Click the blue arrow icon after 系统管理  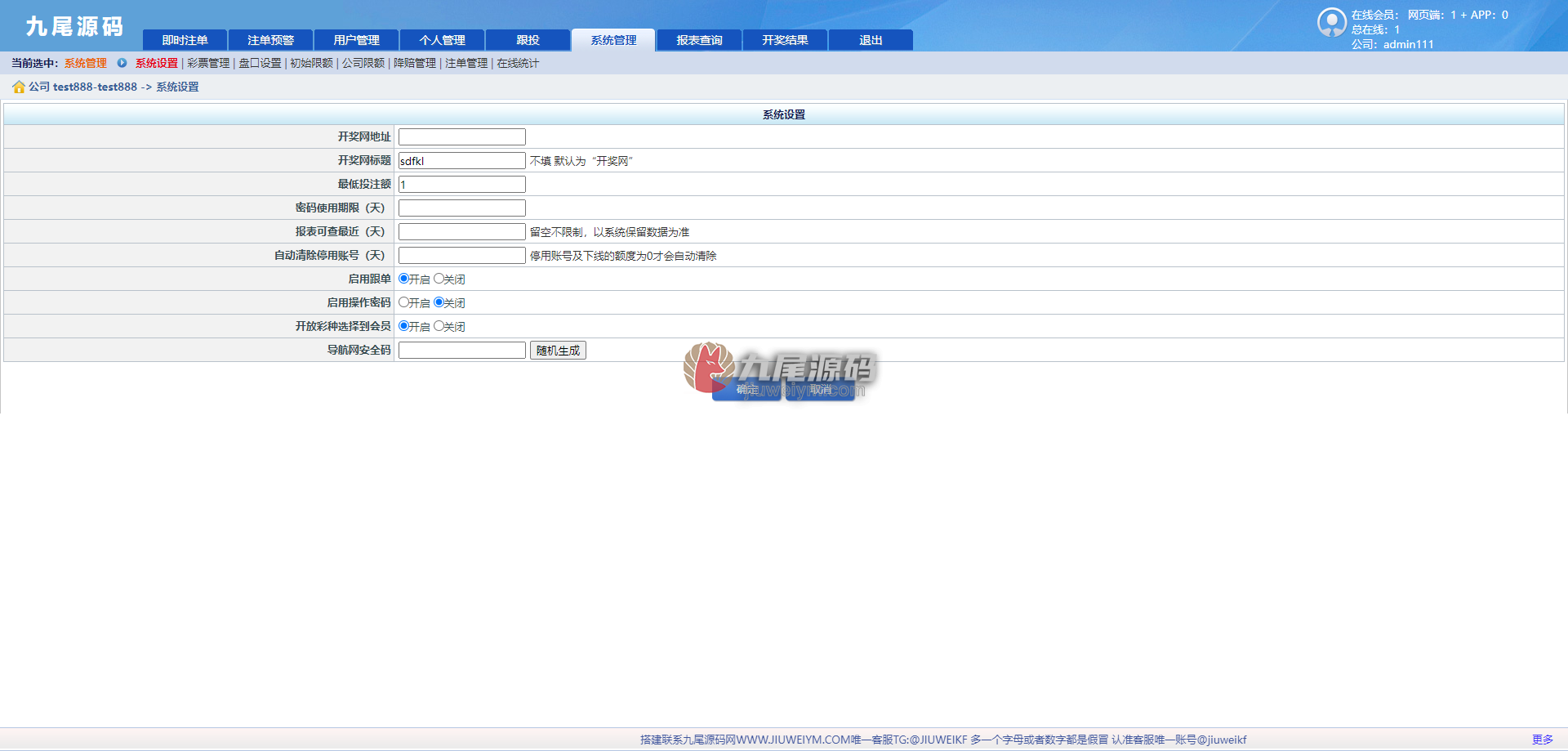point(122,63)
